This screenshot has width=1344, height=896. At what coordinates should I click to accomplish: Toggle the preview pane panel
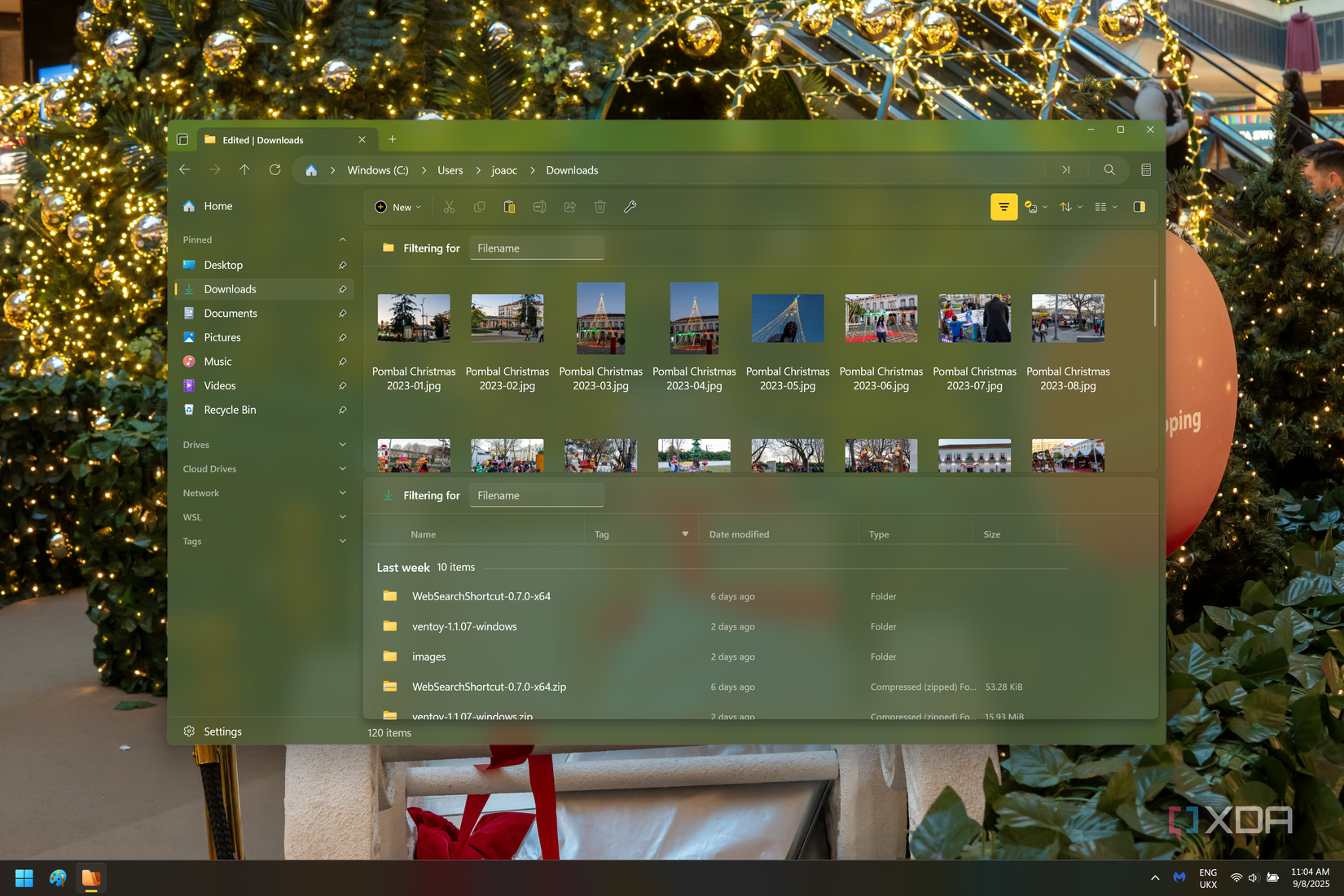point(1138,206)
